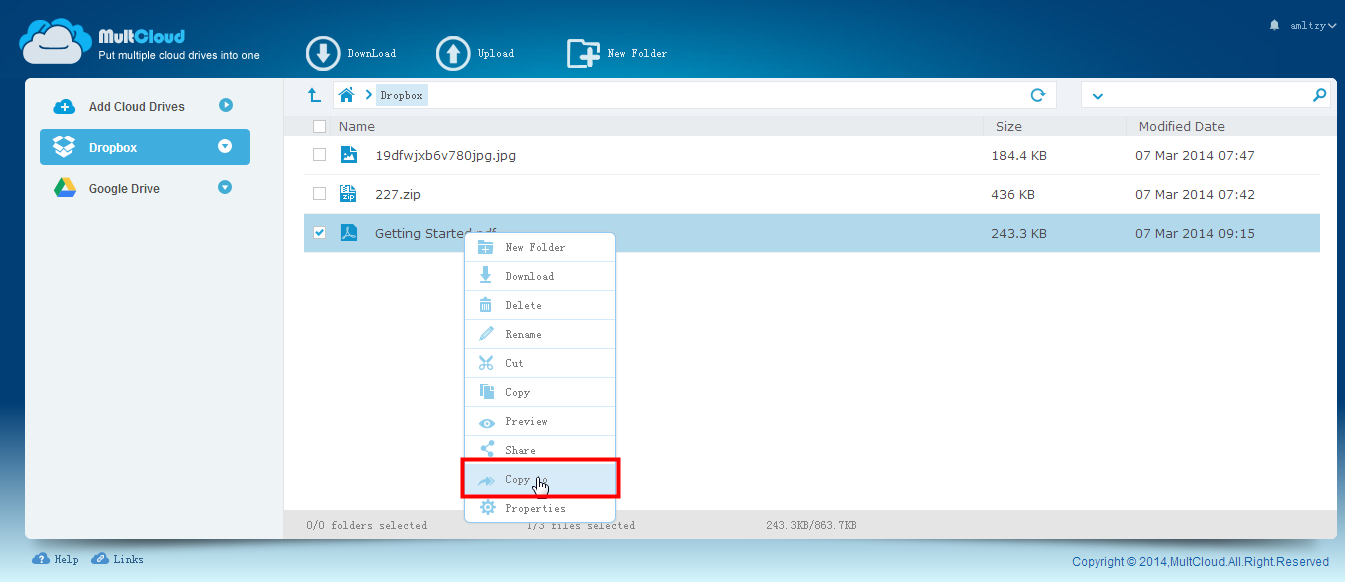The image size is (1345, 582).
Task: Click the Upload arrow icon in toolbar
Action: click(x=453, y=53)
